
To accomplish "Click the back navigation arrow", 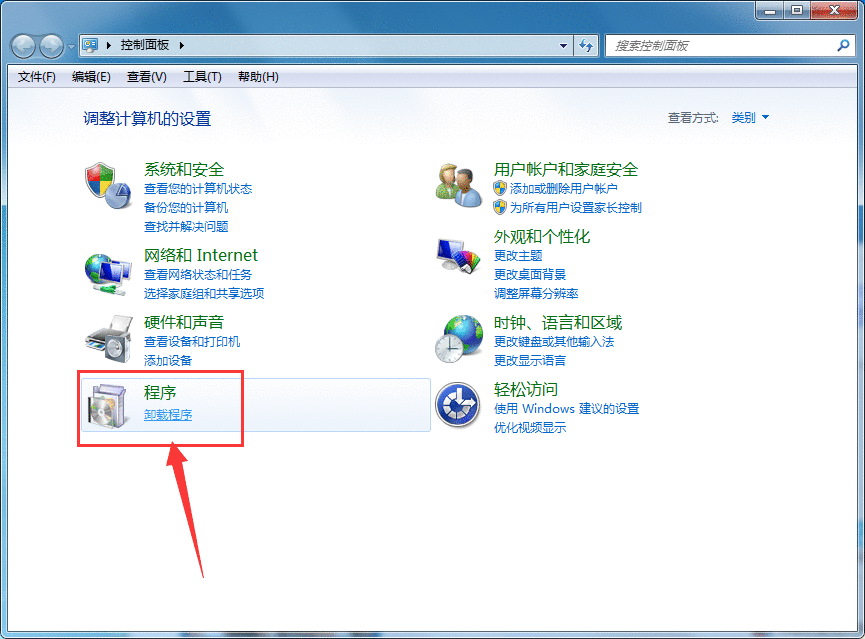I will [x=22, y=45].
